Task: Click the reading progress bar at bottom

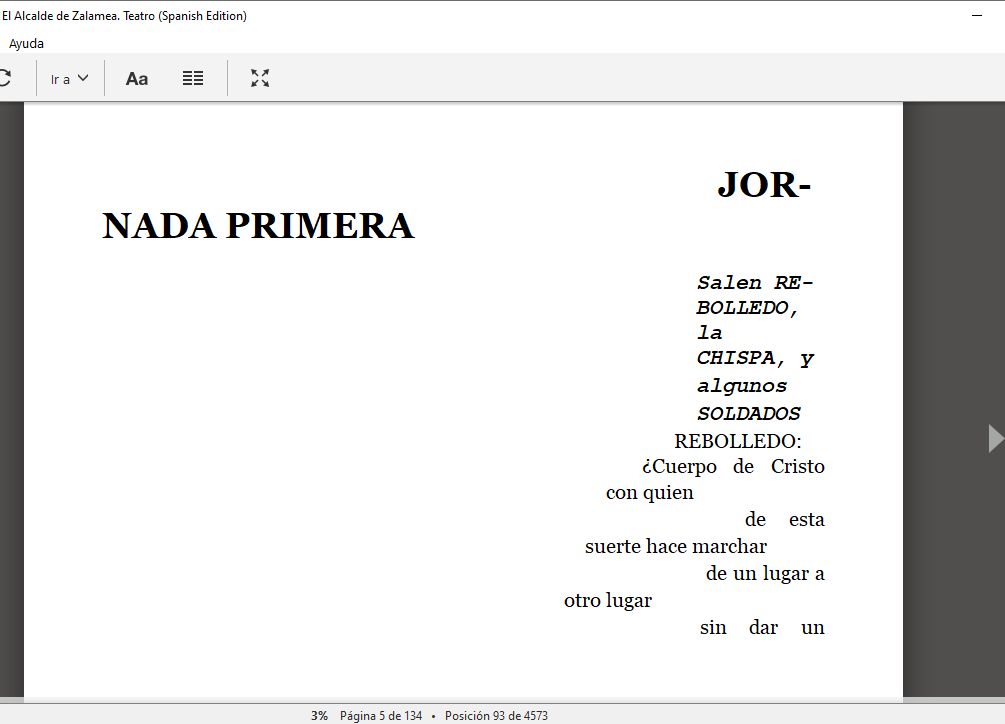Action: [502, 700]
